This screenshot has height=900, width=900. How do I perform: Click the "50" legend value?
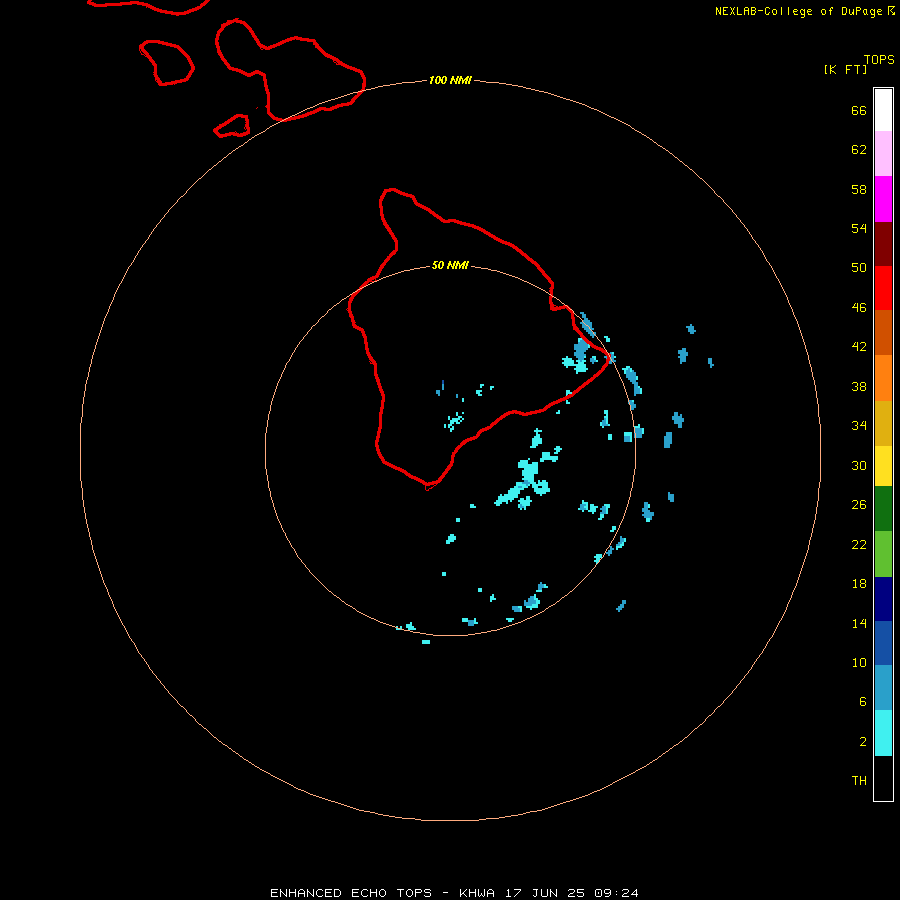859,268
